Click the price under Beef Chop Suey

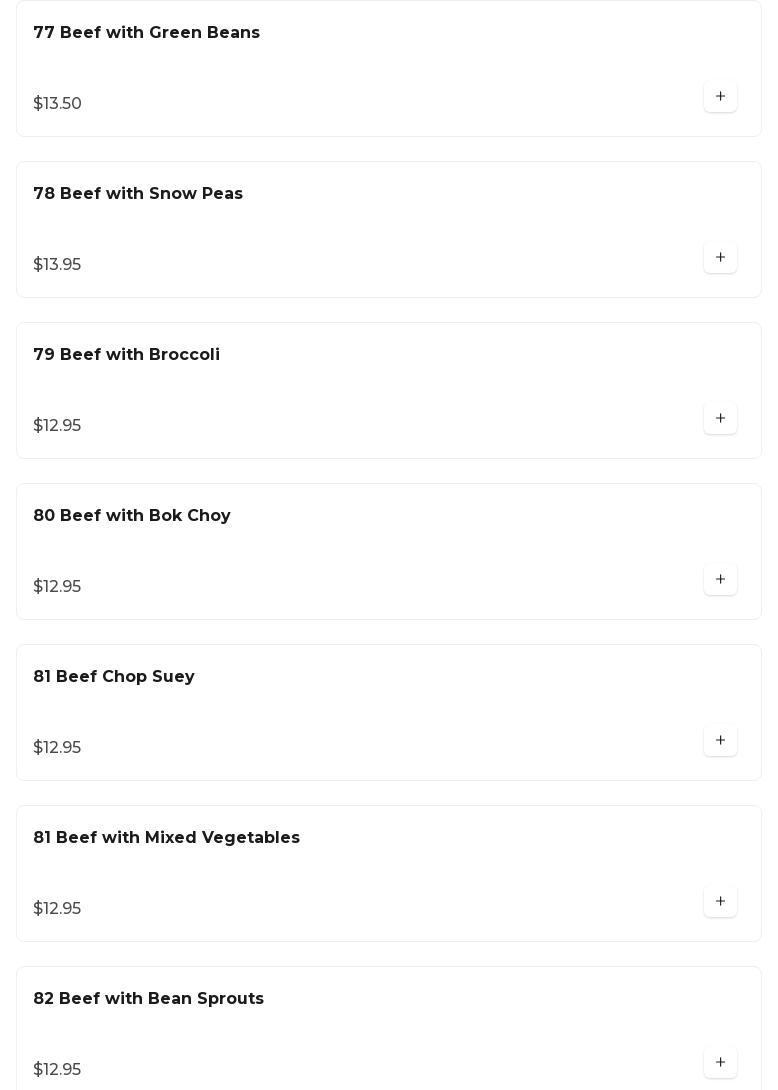(57, 748)
